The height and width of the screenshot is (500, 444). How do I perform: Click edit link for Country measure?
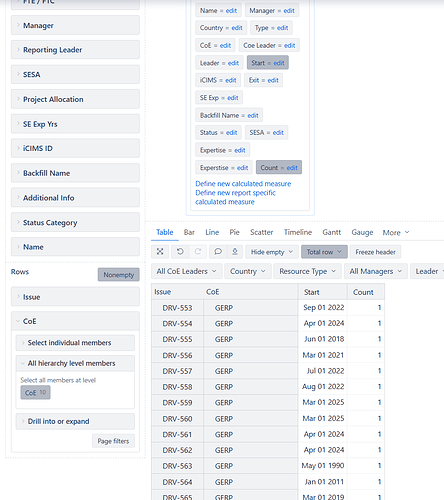pos(237,28)
